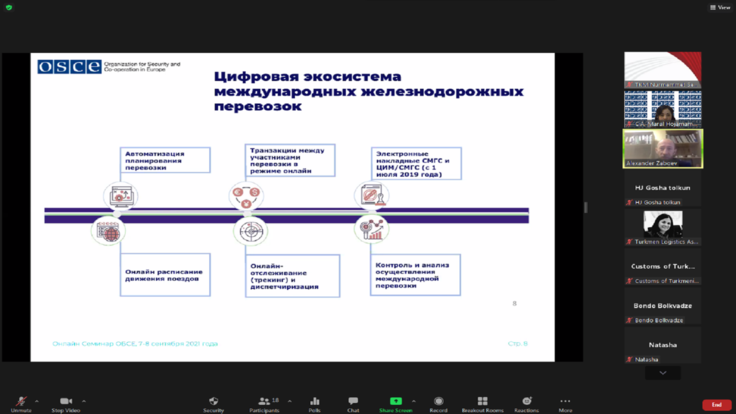Click the red End meeting button

(715, 404)
